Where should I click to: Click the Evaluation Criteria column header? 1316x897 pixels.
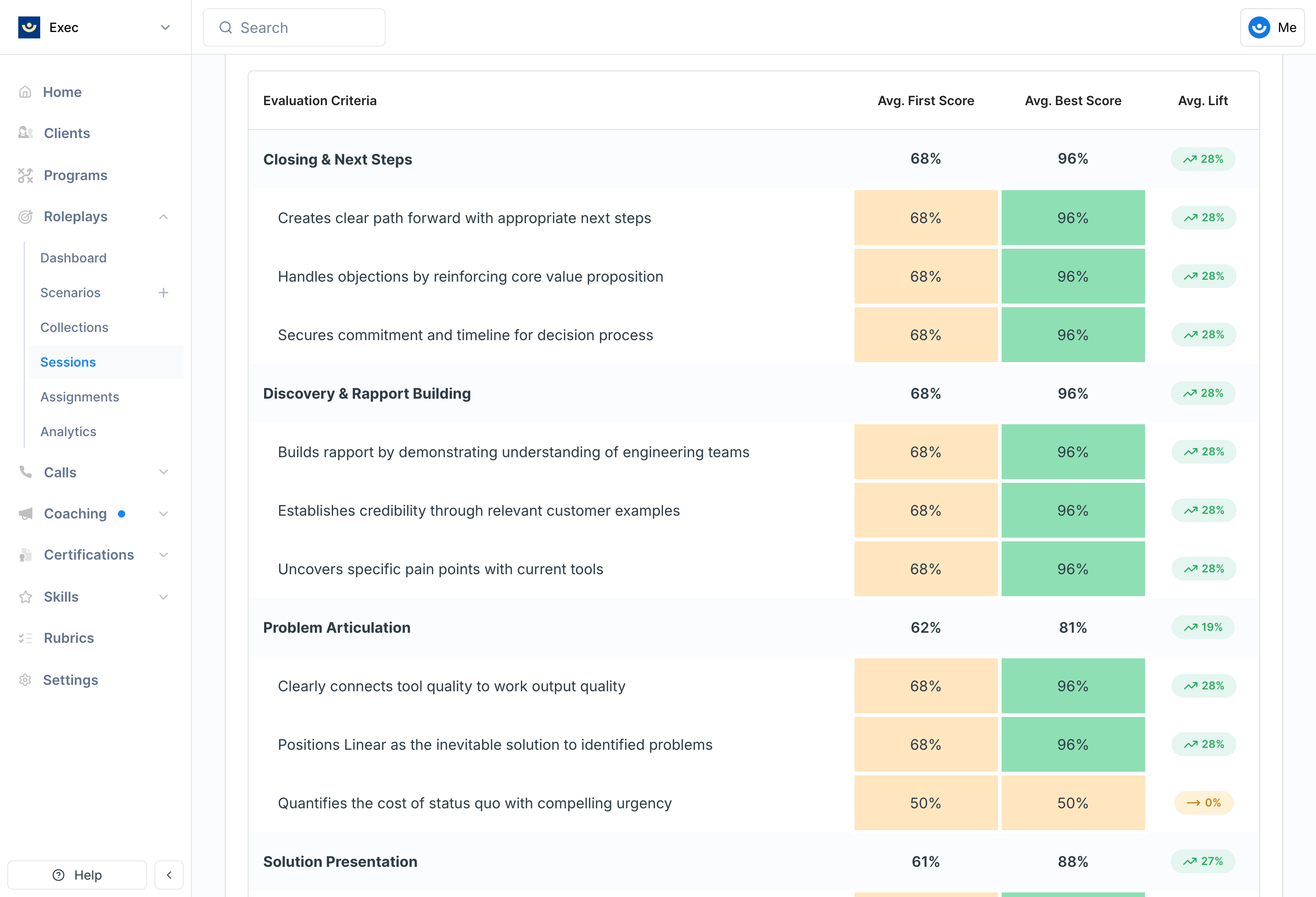(320, 100)
